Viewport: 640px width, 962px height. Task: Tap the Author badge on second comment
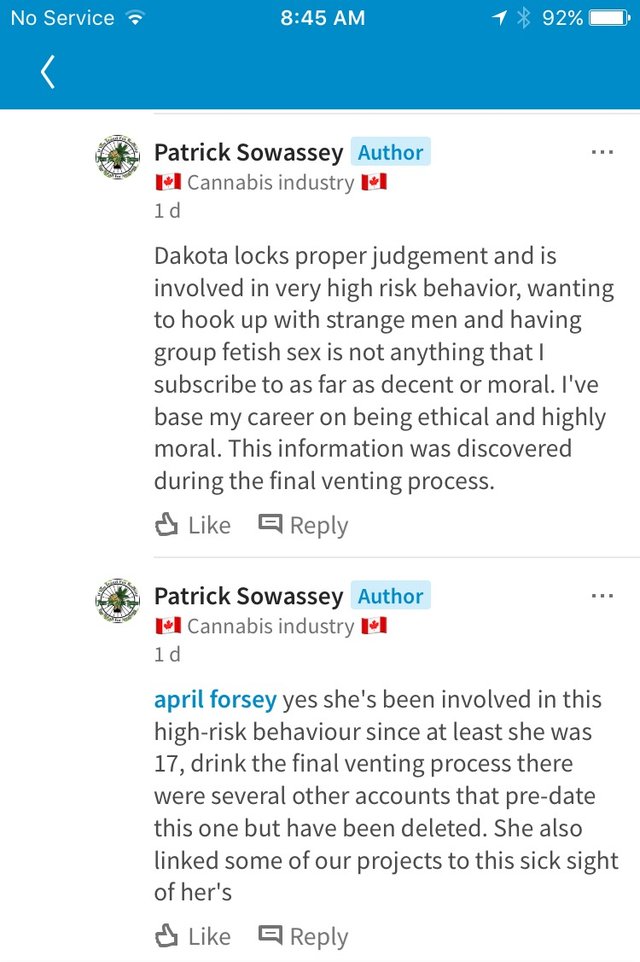[x=390, y=597]
